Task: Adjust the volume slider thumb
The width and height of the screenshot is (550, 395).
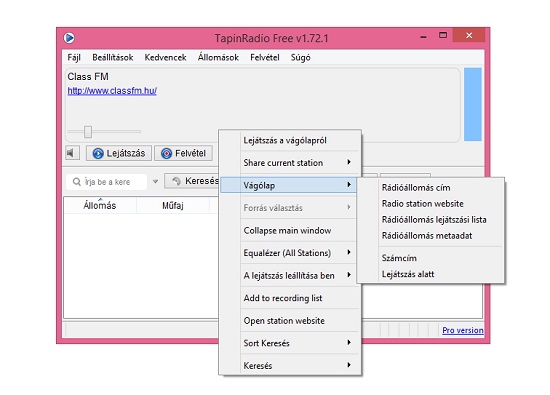Action: click(x=88, y=132)
